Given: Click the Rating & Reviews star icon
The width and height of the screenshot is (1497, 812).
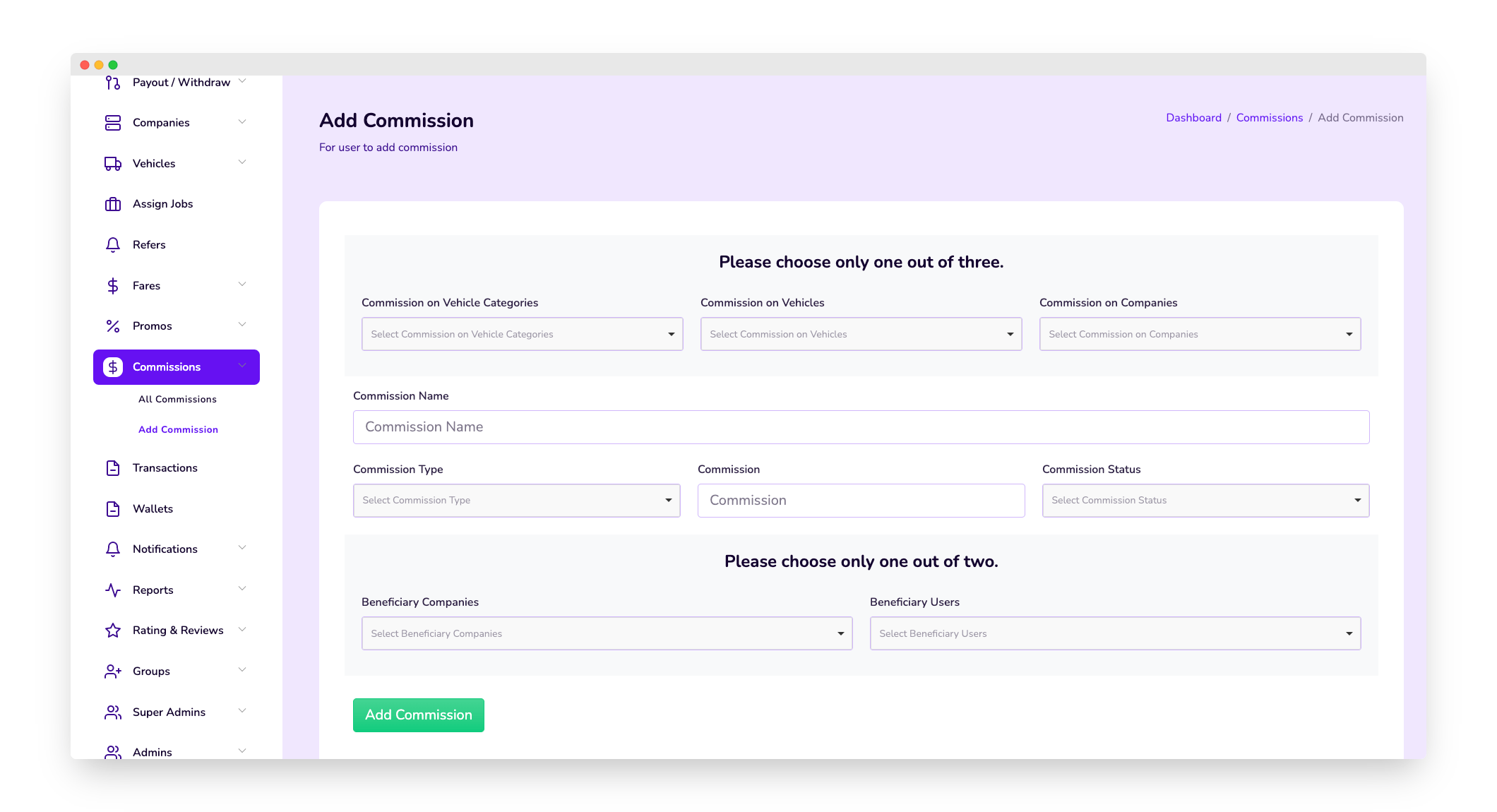Looking at the screenshot, I should tap(113, 631).
